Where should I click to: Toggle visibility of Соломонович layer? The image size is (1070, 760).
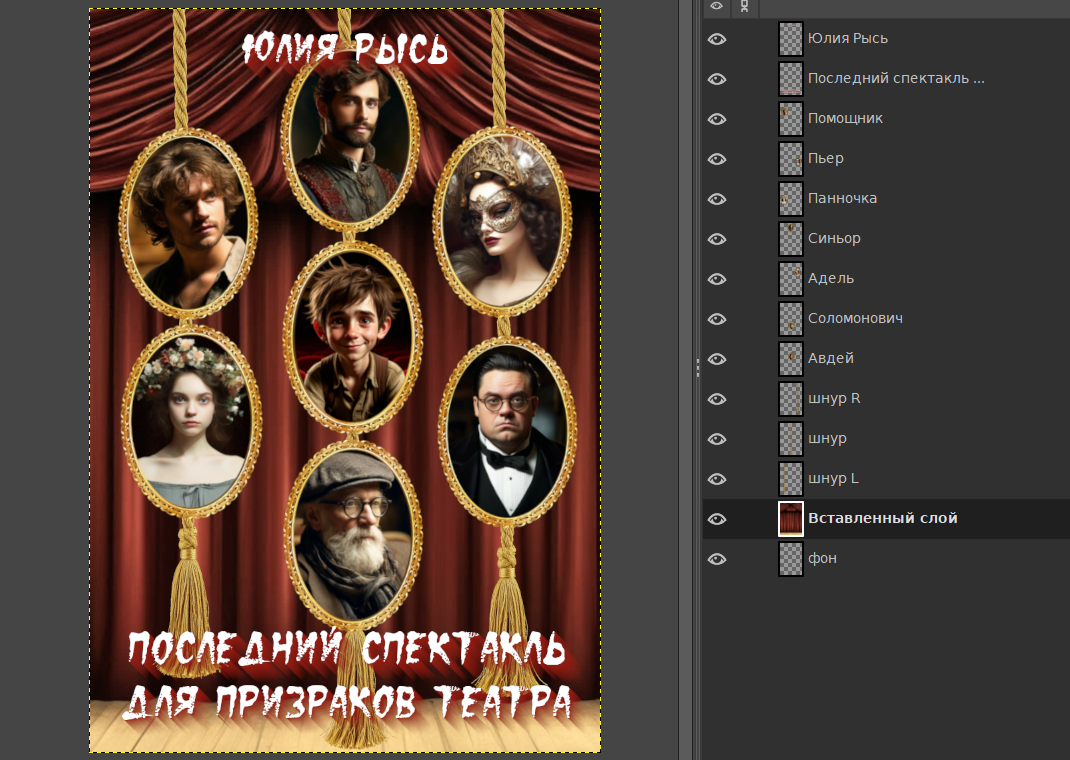(x=717, y=319)
